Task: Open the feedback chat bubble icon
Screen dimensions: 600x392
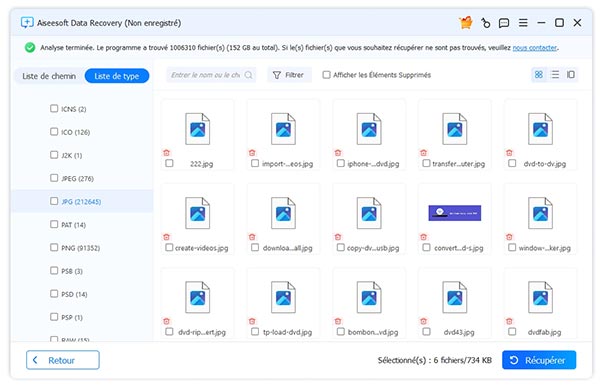Action: tap(504, 23)
